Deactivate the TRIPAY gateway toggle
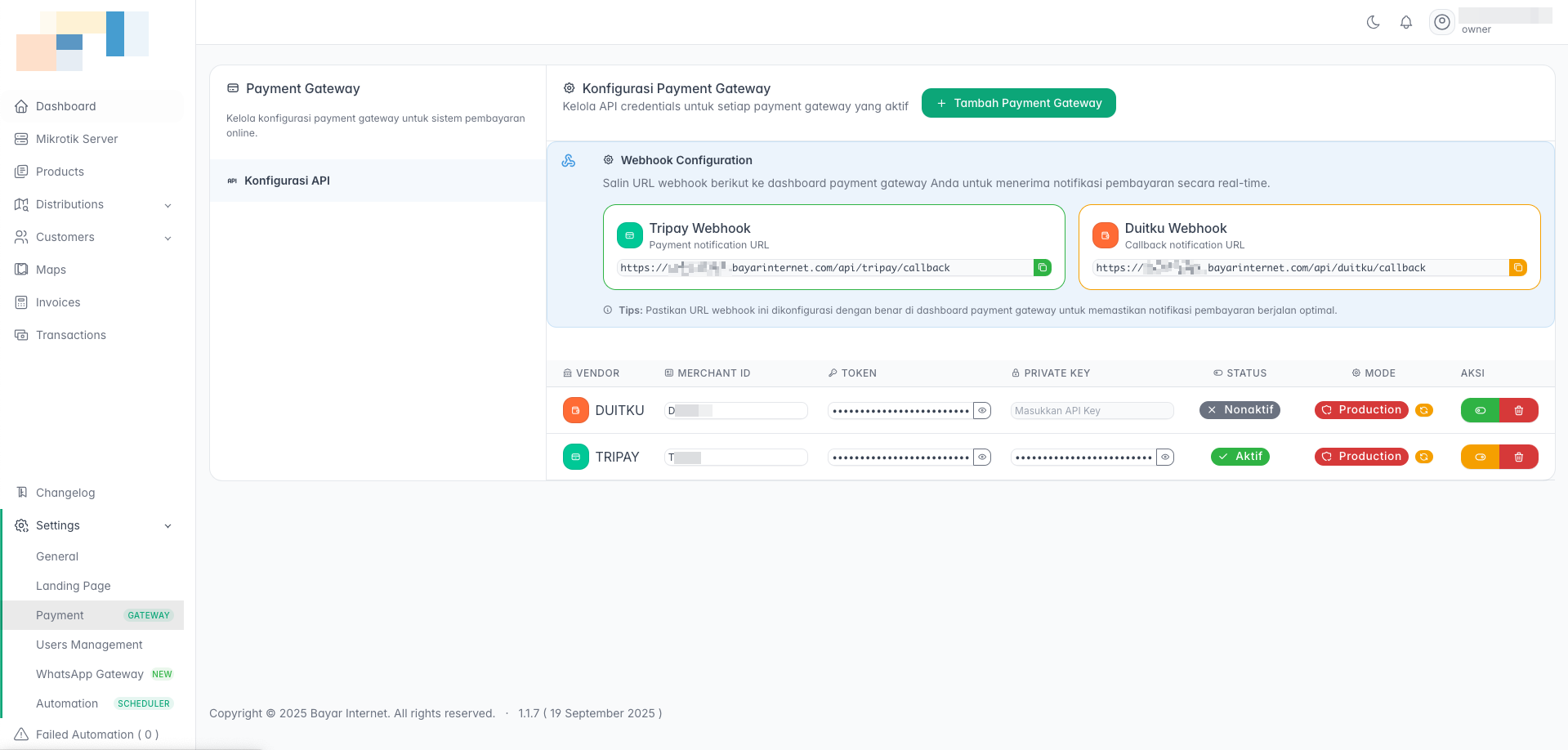The height and width of the screenshot is (750, 1568). click(1480, 457)
